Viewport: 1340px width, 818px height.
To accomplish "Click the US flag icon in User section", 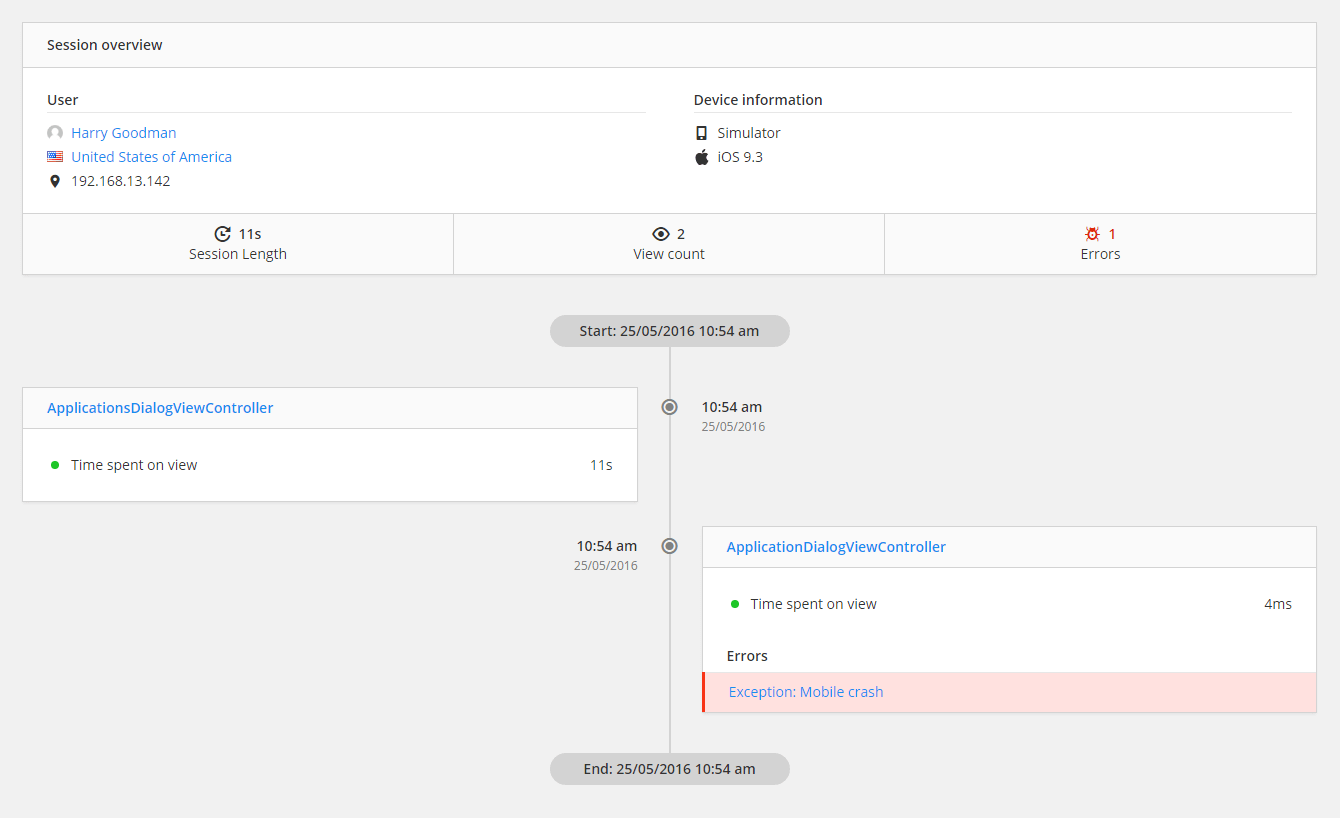I will (55, 156).
